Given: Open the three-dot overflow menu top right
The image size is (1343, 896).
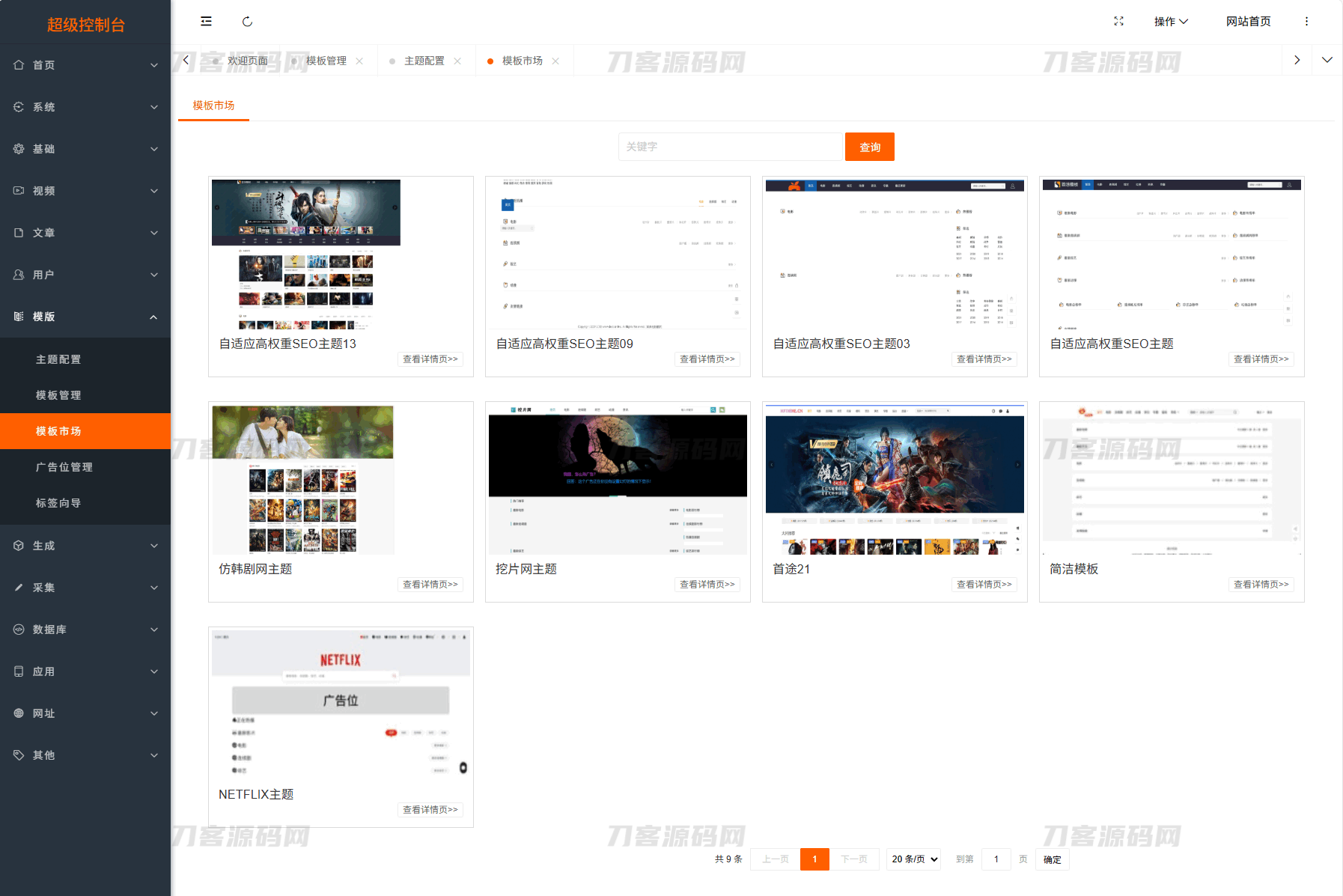Looking at the screenshot, I should click(1306, 22).
